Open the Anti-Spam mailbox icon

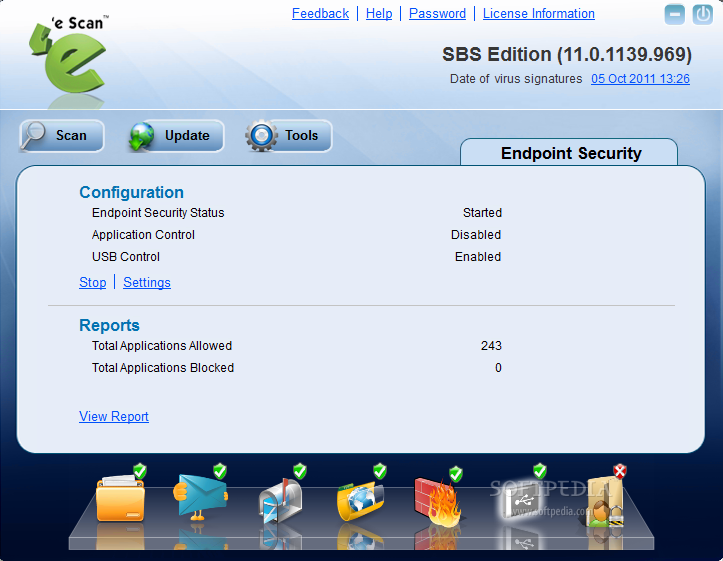click(280, 501)
